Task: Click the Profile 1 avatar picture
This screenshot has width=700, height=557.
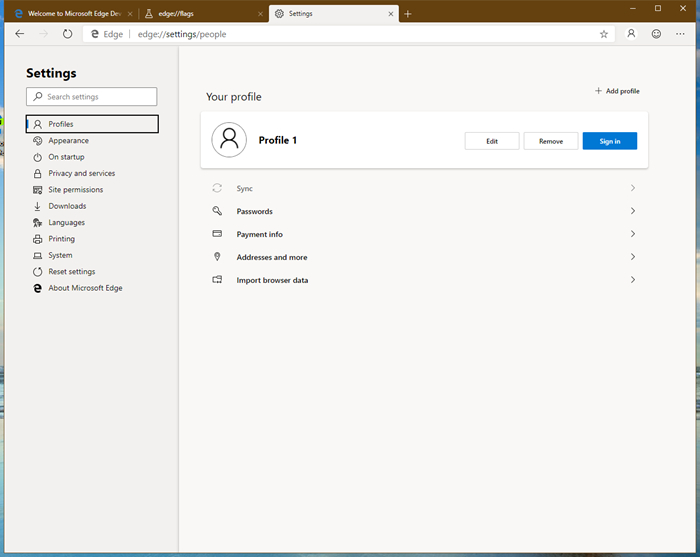Action: coord(230,140)
